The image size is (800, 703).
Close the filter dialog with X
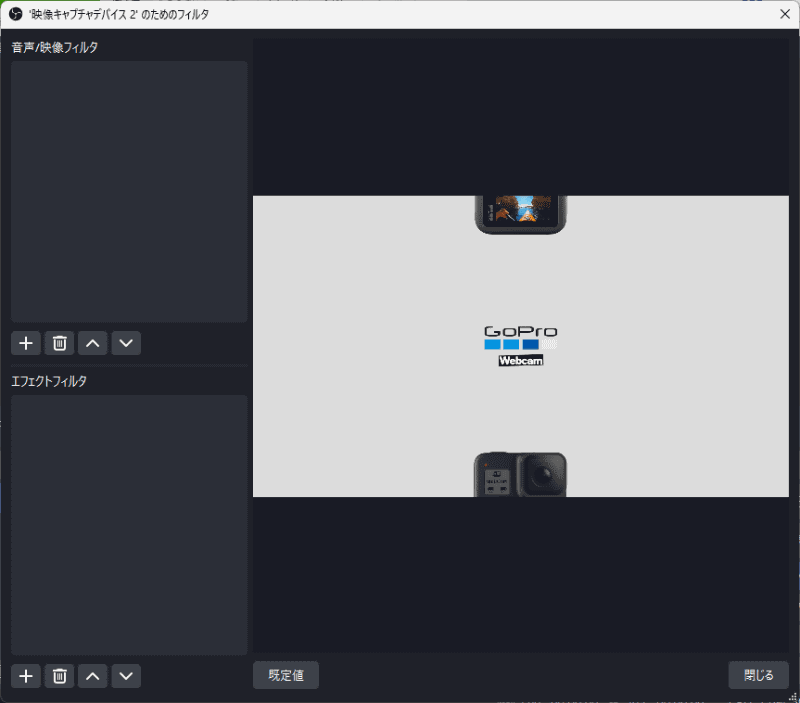pos(785,14)
